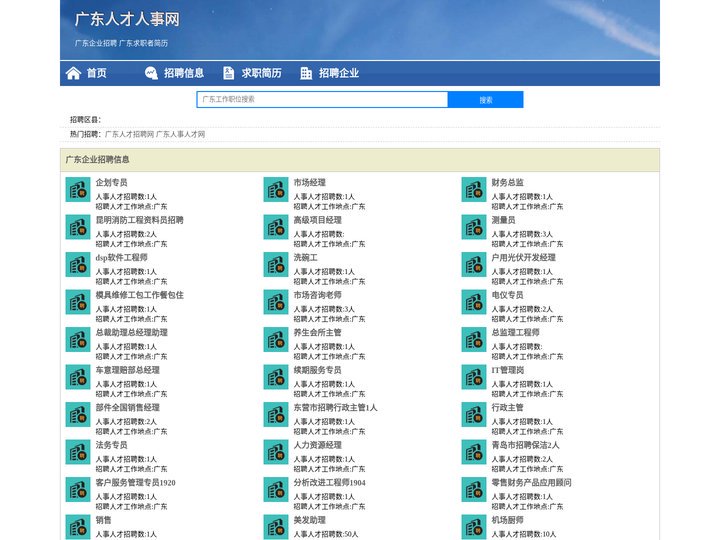Image resolution: width=720 pixels, height=540 pixels.
Task: Click the job icon next to IT管理岗
Action: [x=474, y=377]
